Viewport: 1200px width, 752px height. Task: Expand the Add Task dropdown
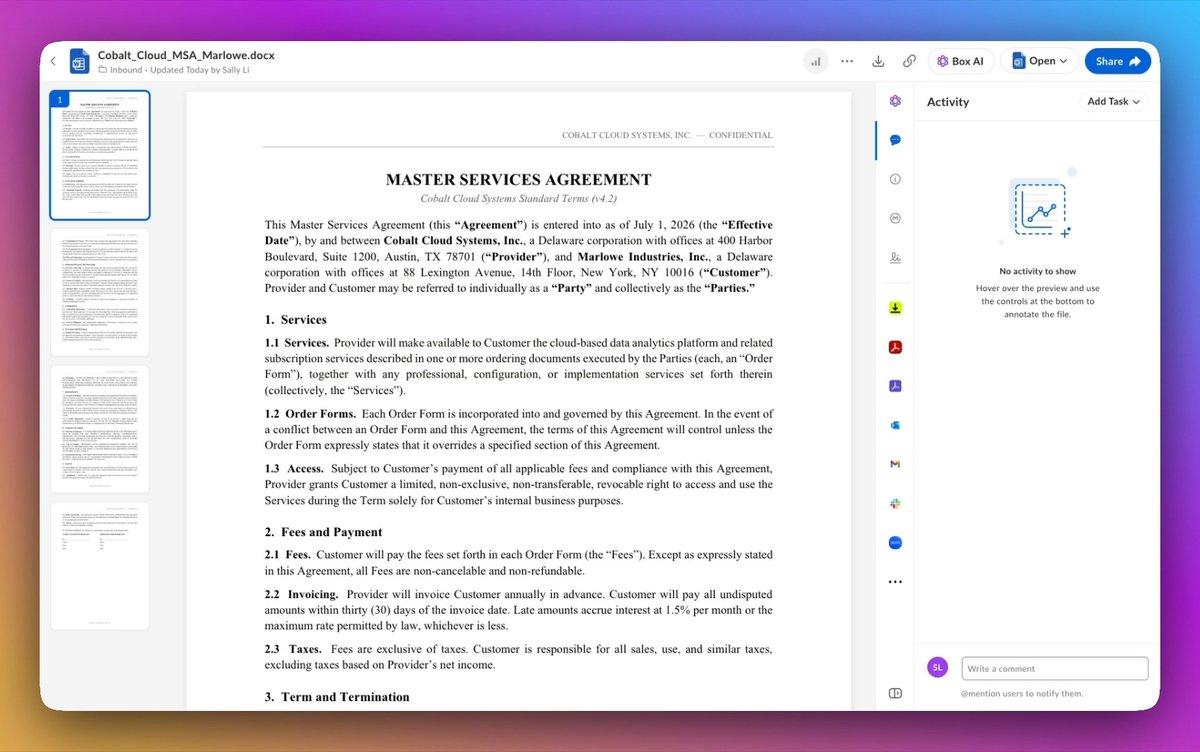[1114, 101]
